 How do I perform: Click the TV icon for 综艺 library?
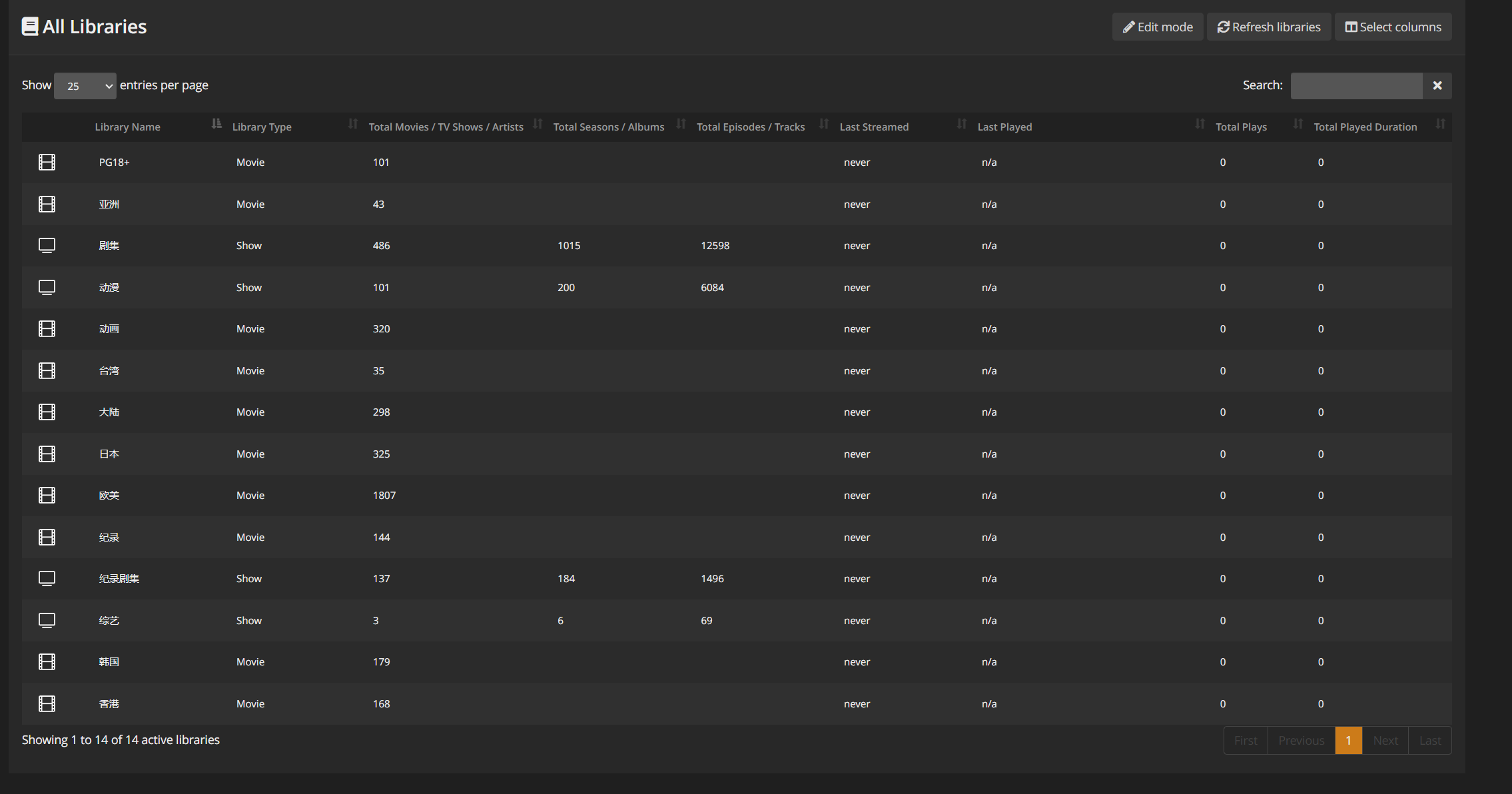(x=47, y=621)
